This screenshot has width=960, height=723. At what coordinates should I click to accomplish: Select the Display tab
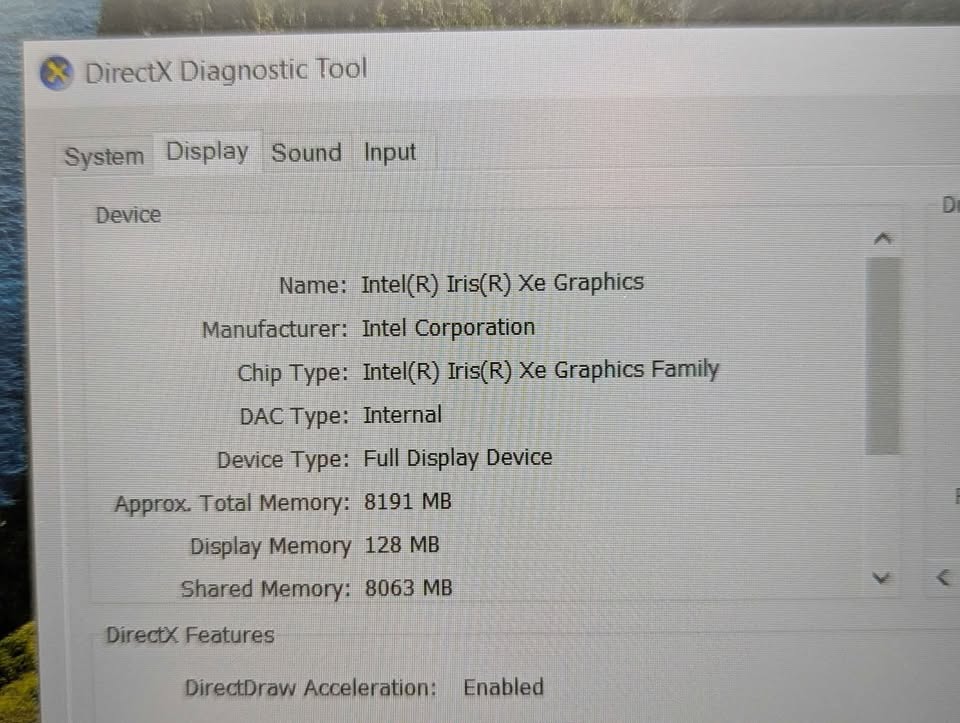(208, 152)
